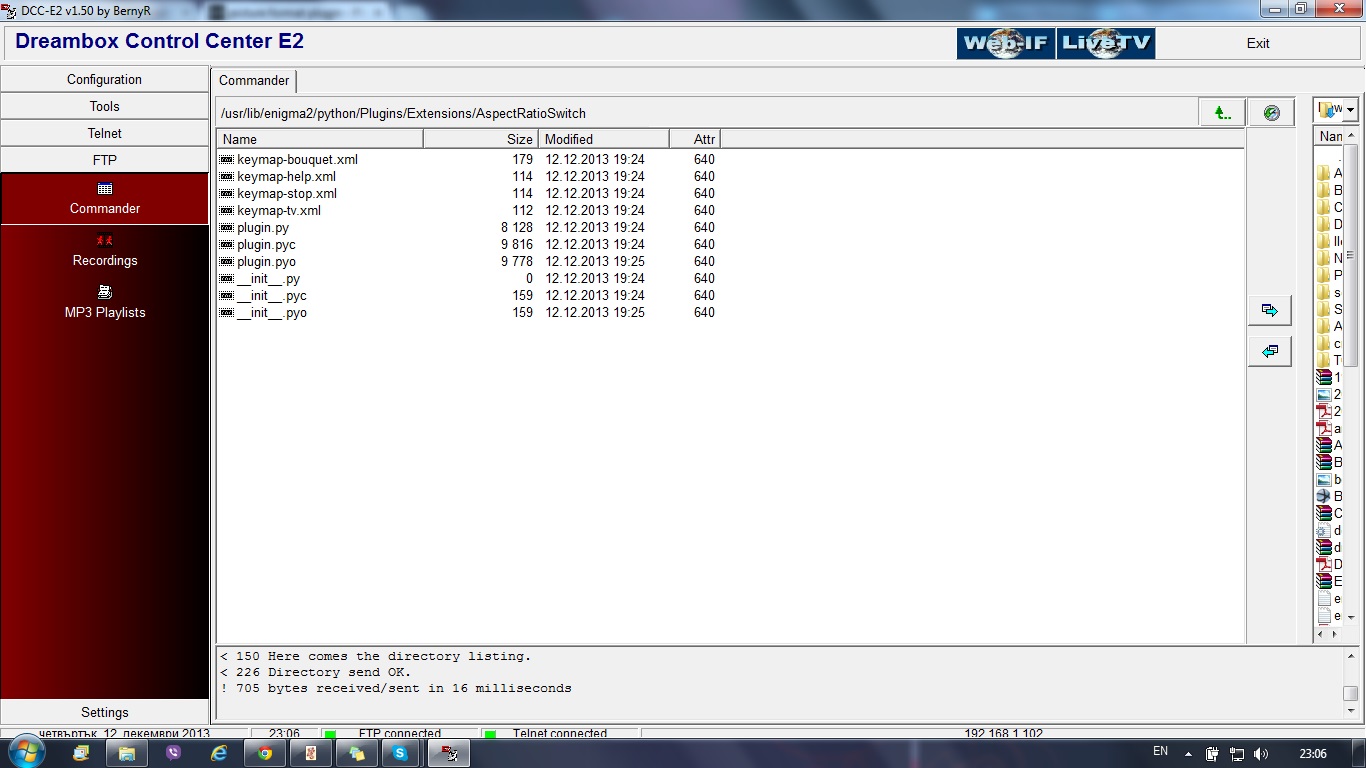Image resolution: width=1366 pixels, height=768 pixels.
Task: Open Commander in the FTP sidebar
Action: point(105,199)
